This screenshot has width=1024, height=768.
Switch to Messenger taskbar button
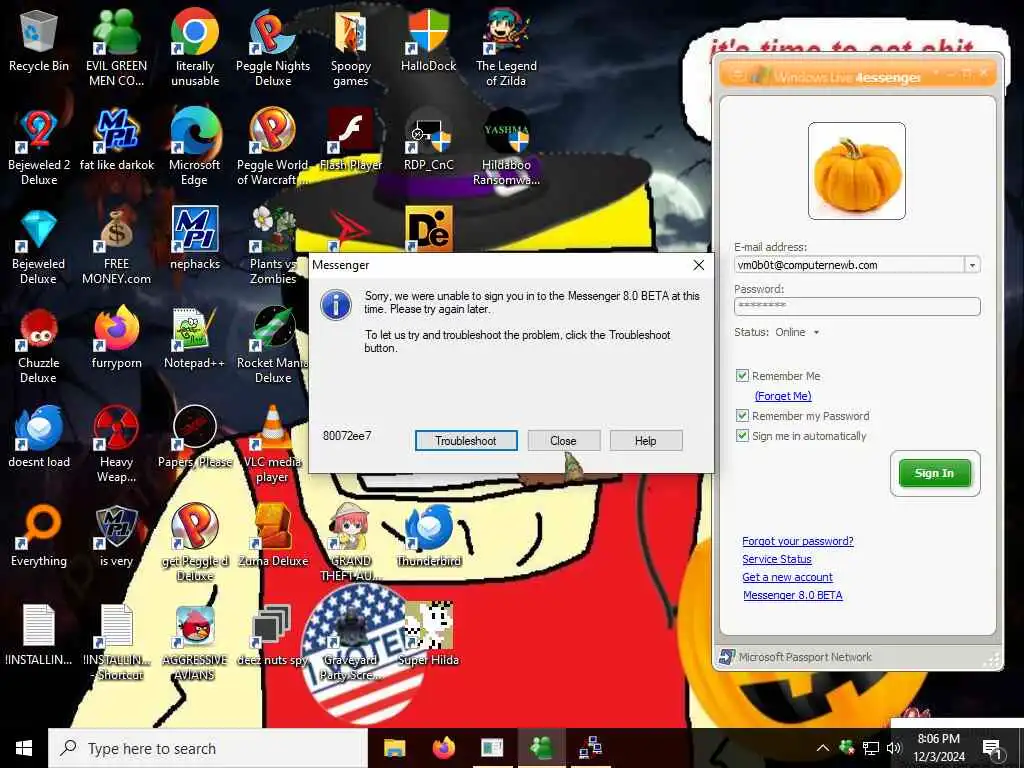pos(541,748)
